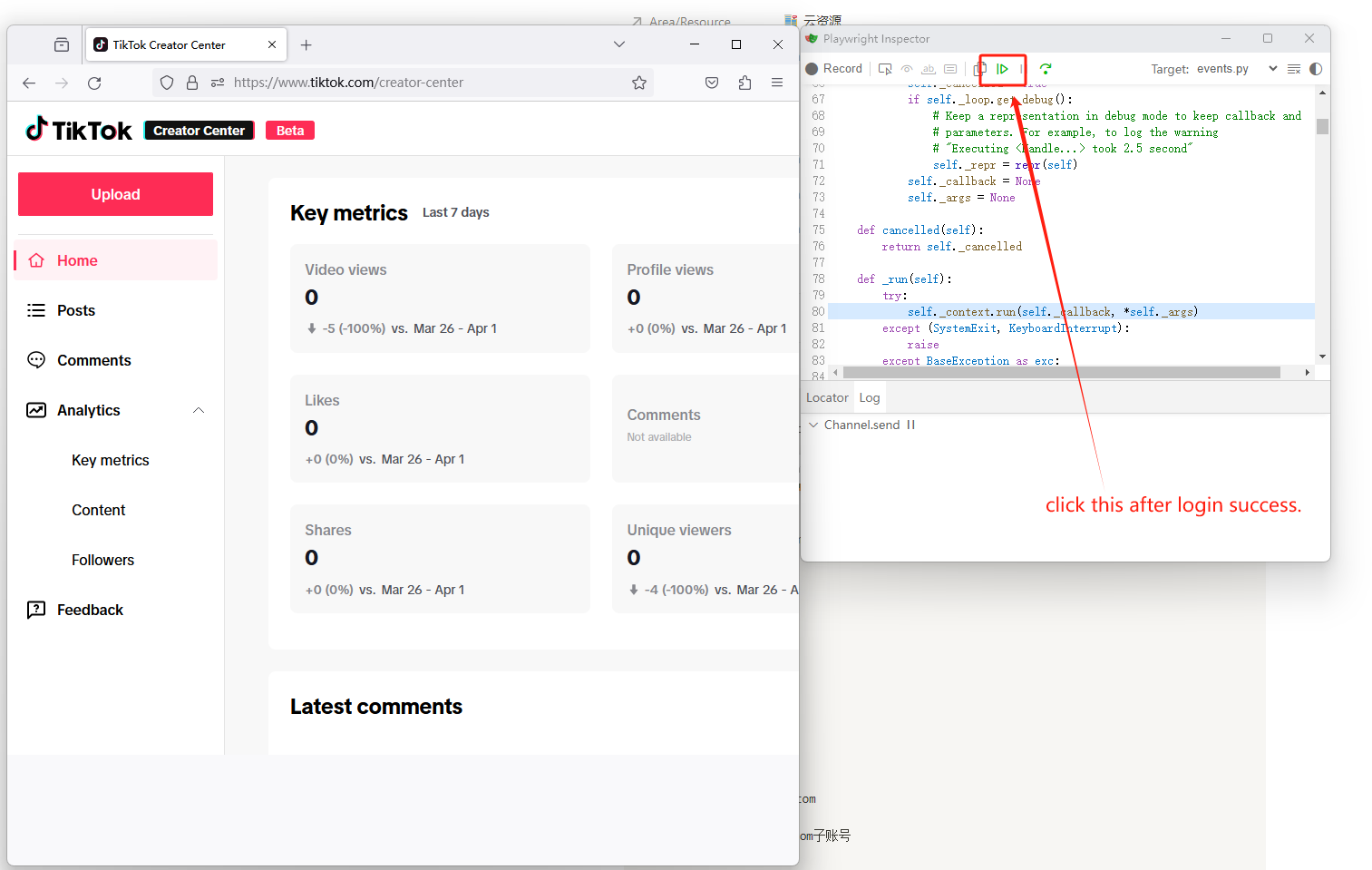Image resolution: width=1372 pixels, height=870 pixels.
Task: Select the TikTok Creator Center browser tab
Action: [186, 44]
